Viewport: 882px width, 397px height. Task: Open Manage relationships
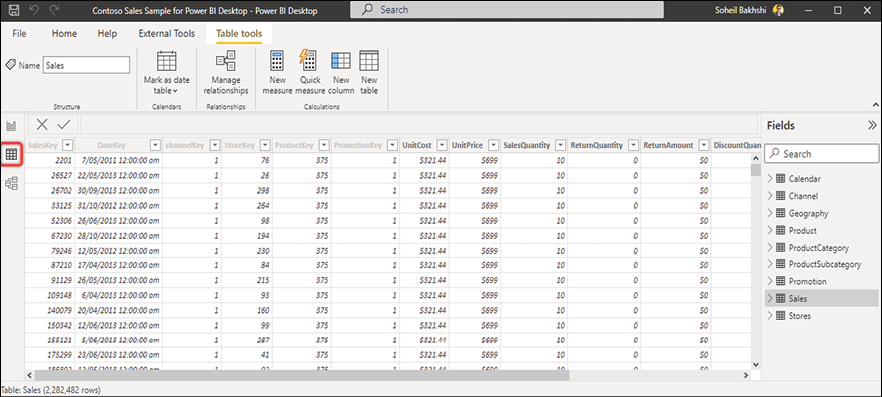point(226,73)
